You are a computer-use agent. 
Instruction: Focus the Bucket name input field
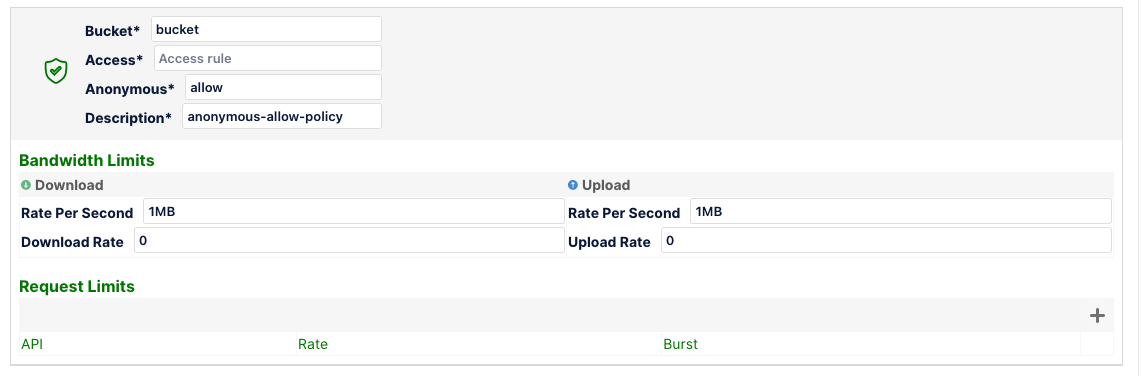coord(267,29)
